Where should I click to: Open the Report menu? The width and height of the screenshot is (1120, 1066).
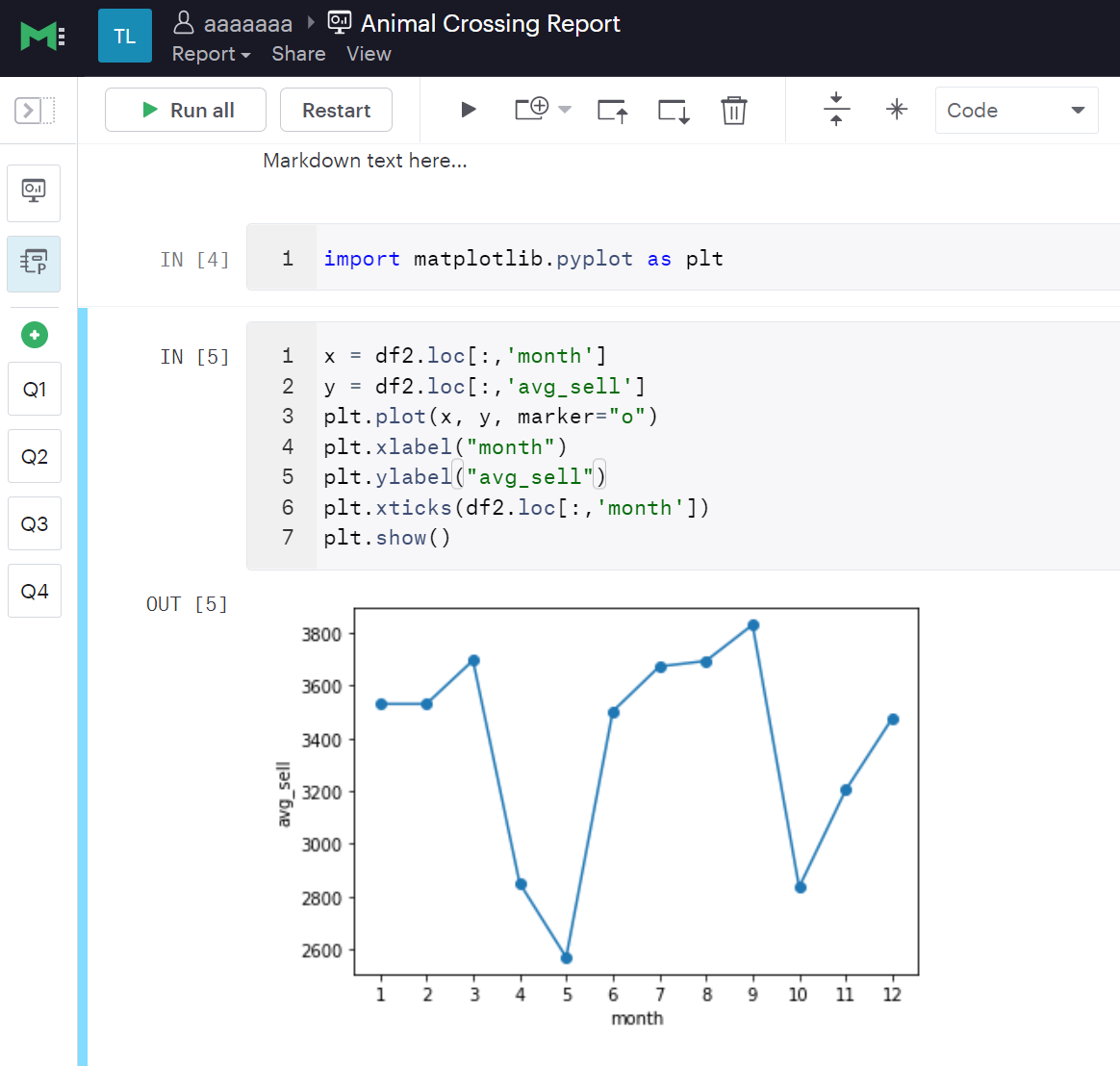tap(212, 54)
